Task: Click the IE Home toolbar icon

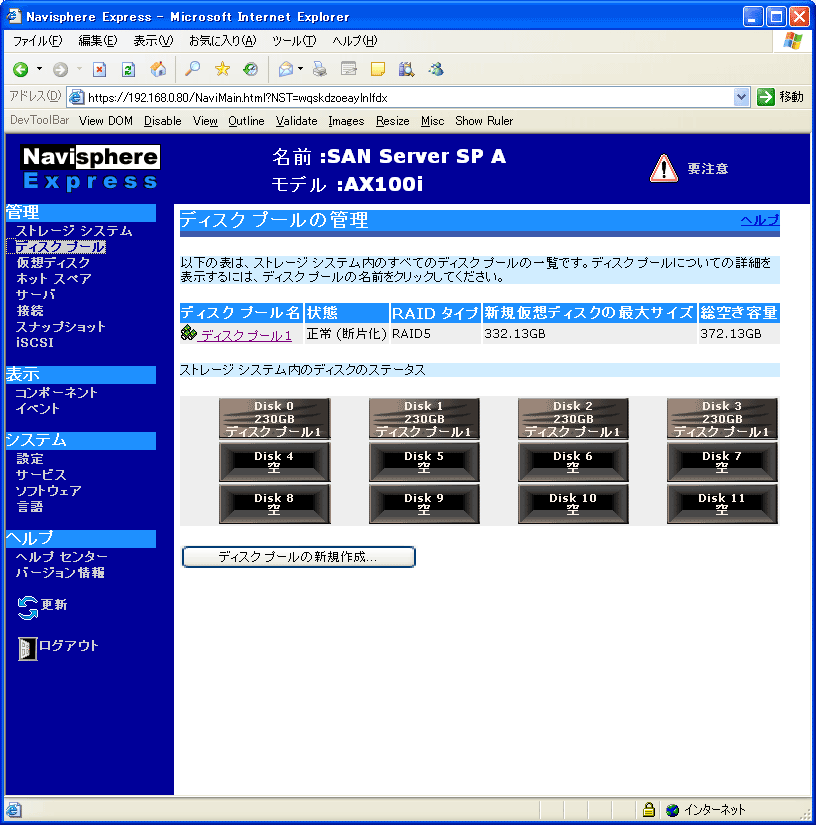Action: click(x=157, y=69)
